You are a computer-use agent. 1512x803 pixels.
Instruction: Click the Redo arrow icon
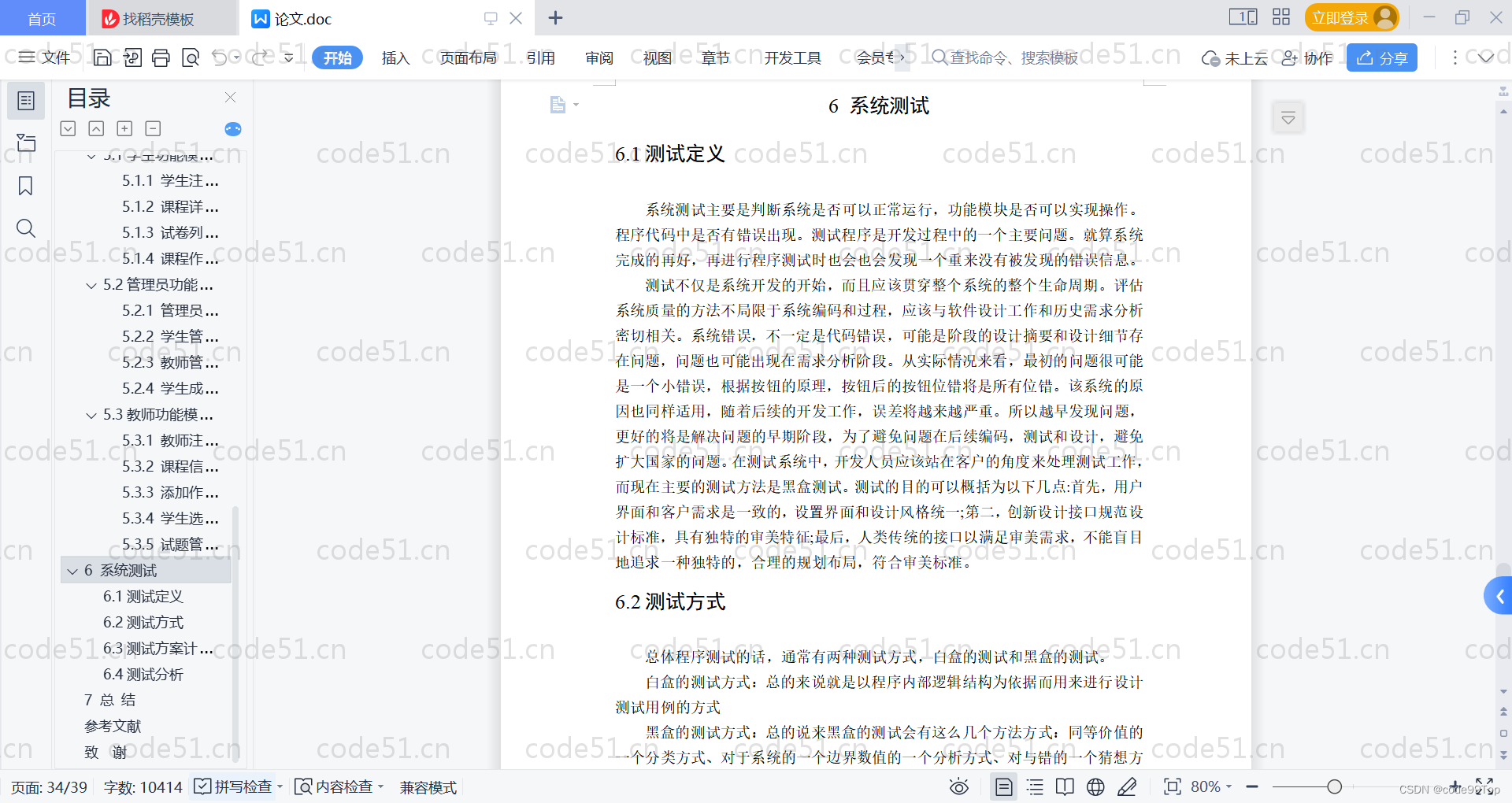[x=259, y=57]
